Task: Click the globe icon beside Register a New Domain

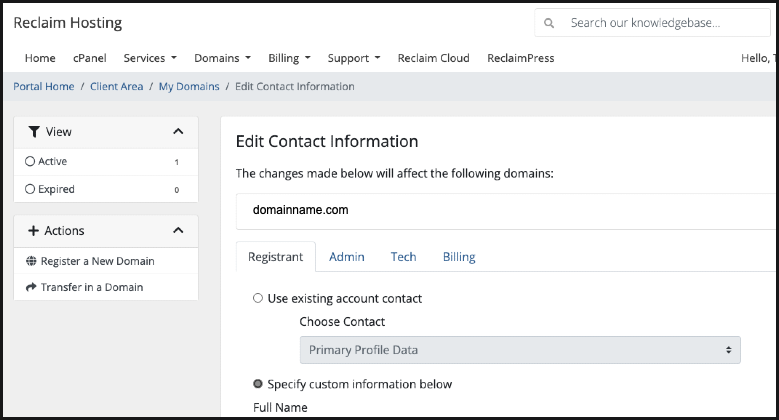Action: pyautogui.click(x=31, y=261)
